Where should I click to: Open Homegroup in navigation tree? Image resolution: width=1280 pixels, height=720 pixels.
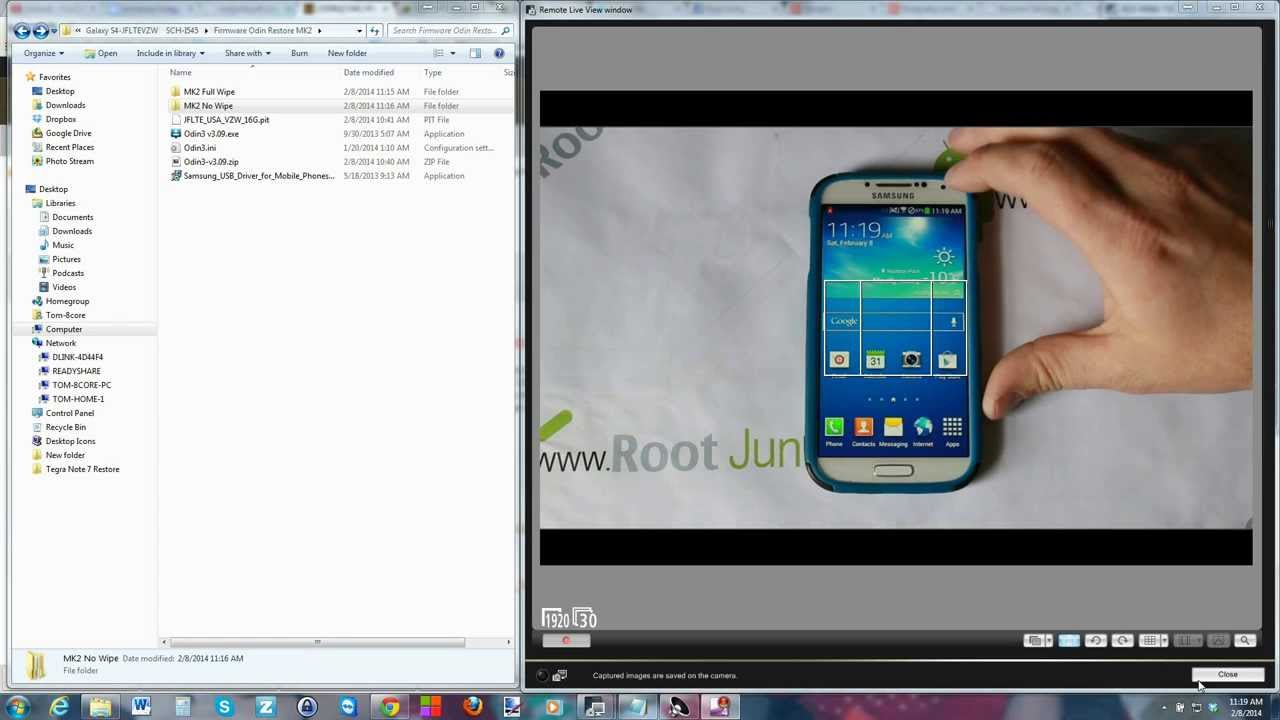pyautogui.click(x=67, y=301)
